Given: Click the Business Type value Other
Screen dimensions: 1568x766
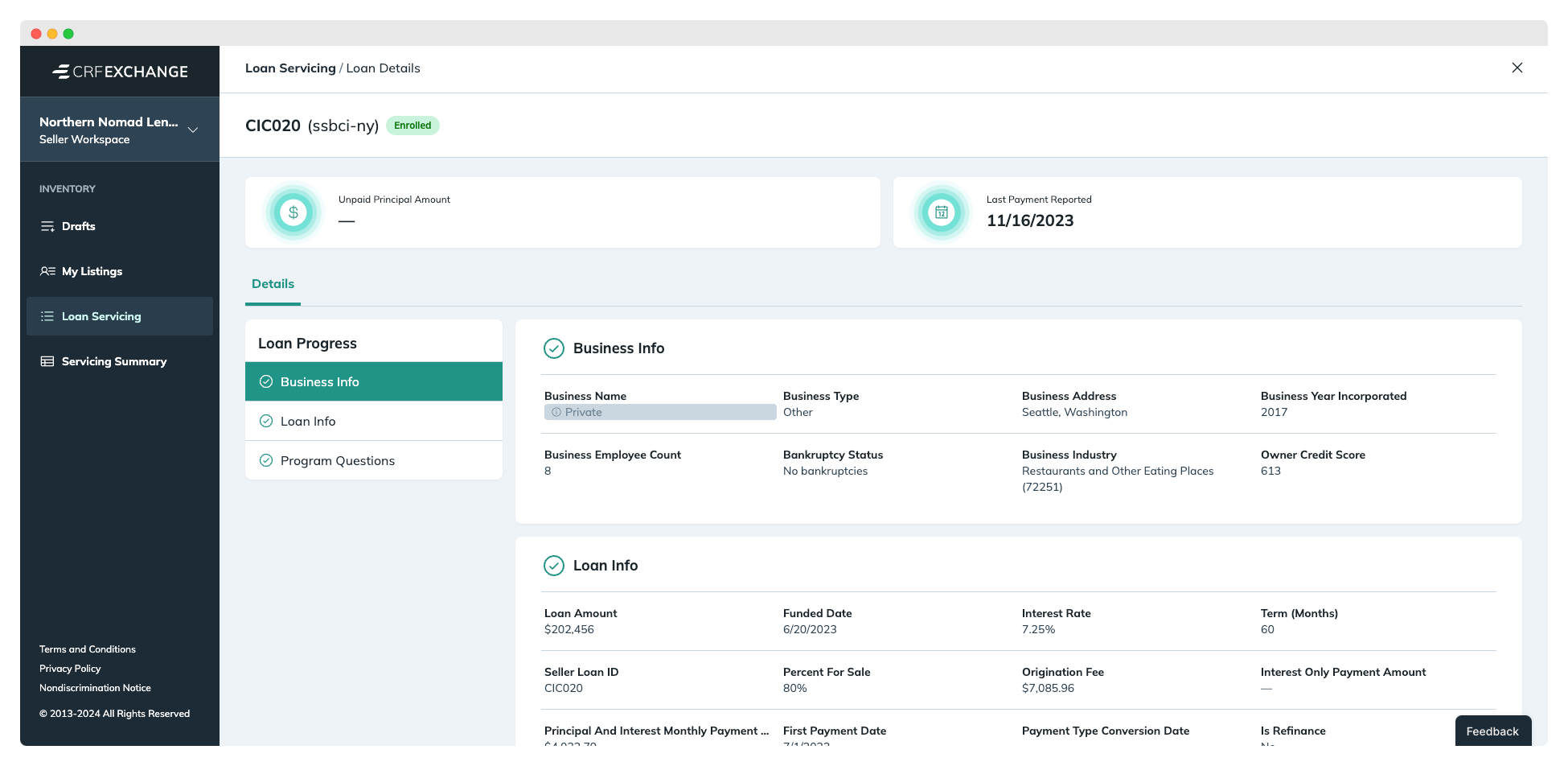Looking at the screenshot, I should click(x=798, y=412).
